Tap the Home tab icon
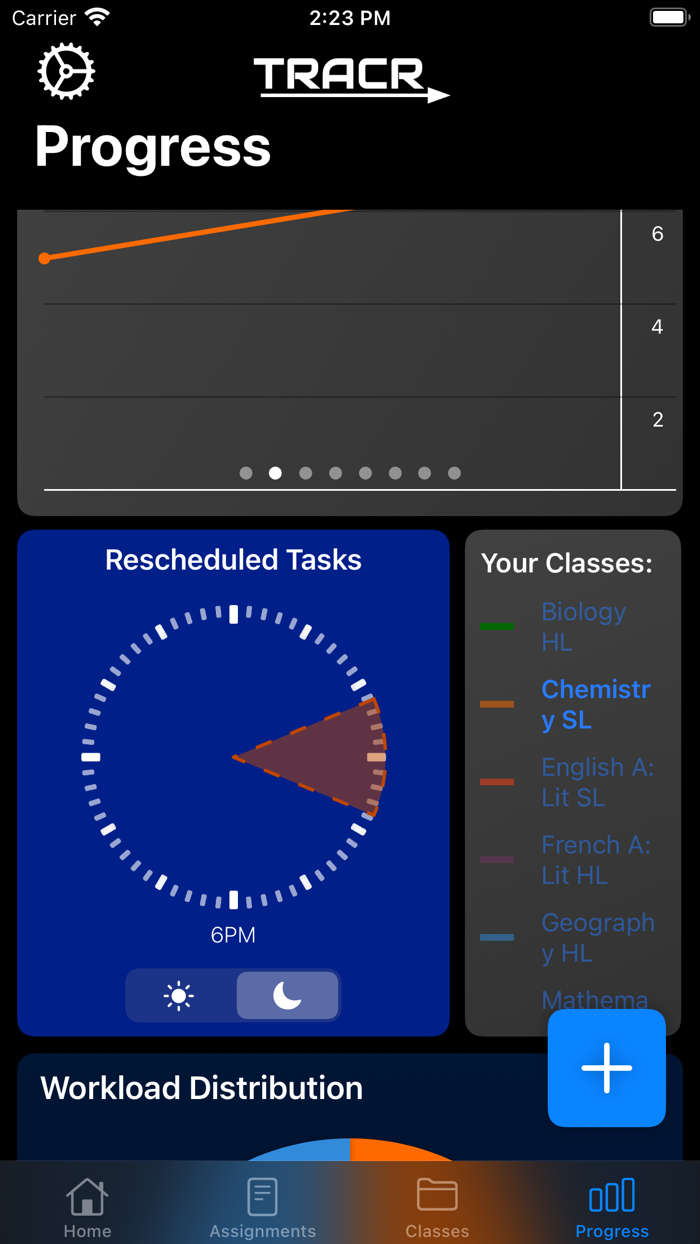Image resolution: width=700 pixels, height=1244 pixels. 87,1194
